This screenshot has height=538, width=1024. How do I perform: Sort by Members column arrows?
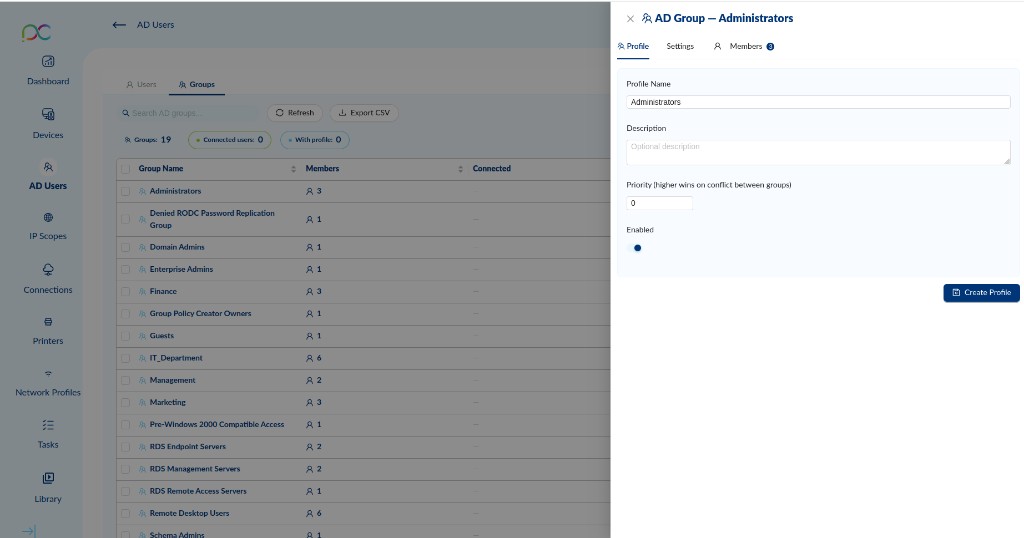460,169
